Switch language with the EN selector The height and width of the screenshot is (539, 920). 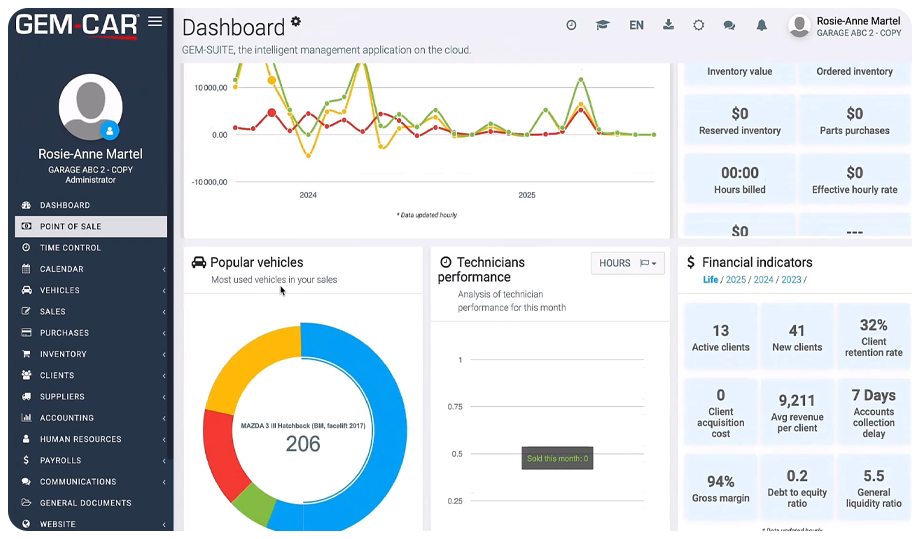[636, 26]
